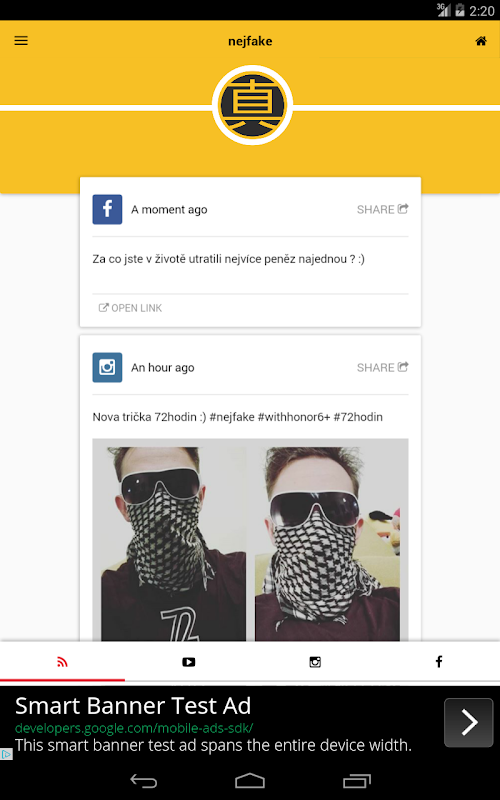Open link of the Facebook post
Viewport: 500px width, 800px height.
coord(130,308)
